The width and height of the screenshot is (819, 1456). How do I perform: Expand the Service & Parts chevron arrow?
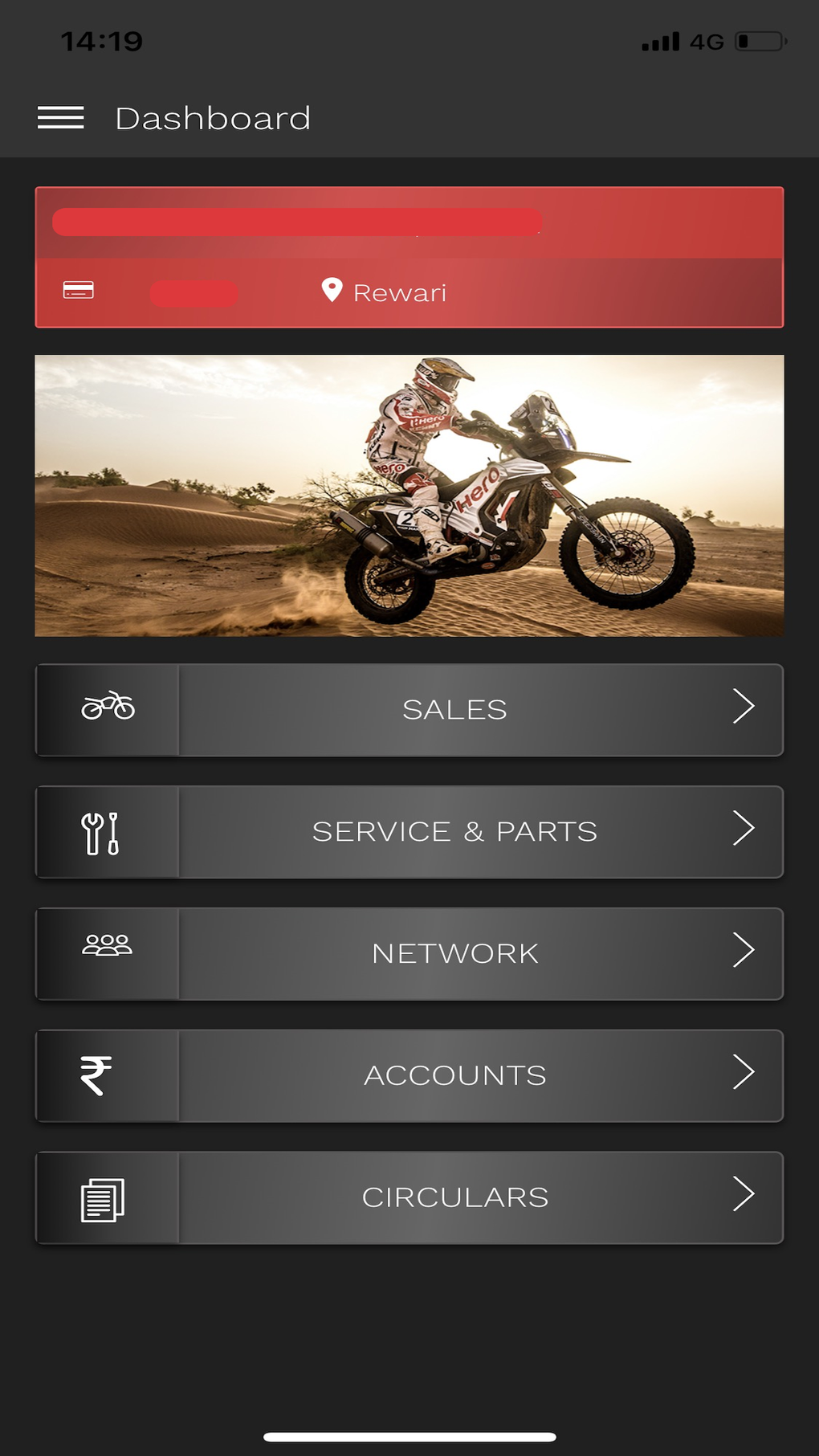(744, 829)
